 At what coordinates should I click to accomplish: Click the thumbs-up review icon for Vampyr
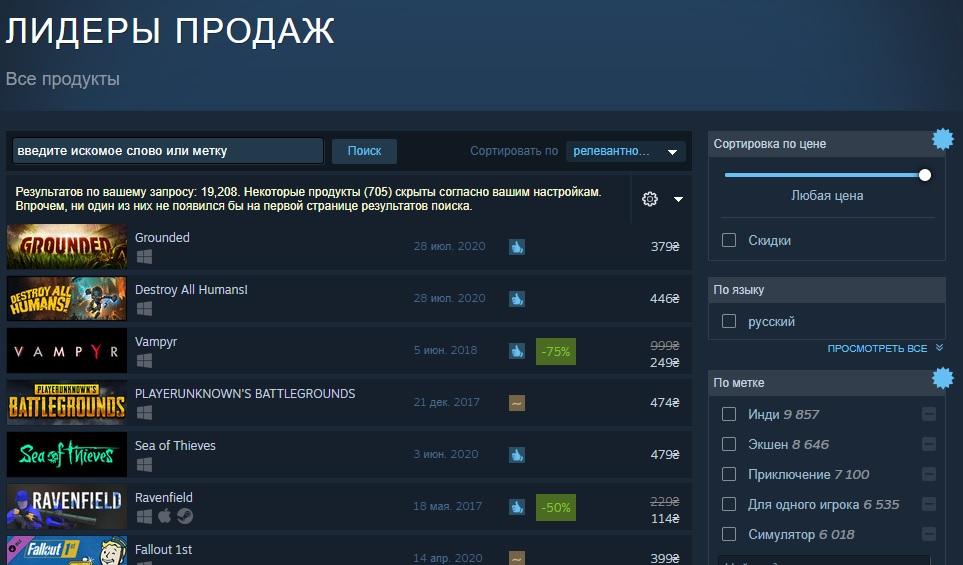pos(517,351)
